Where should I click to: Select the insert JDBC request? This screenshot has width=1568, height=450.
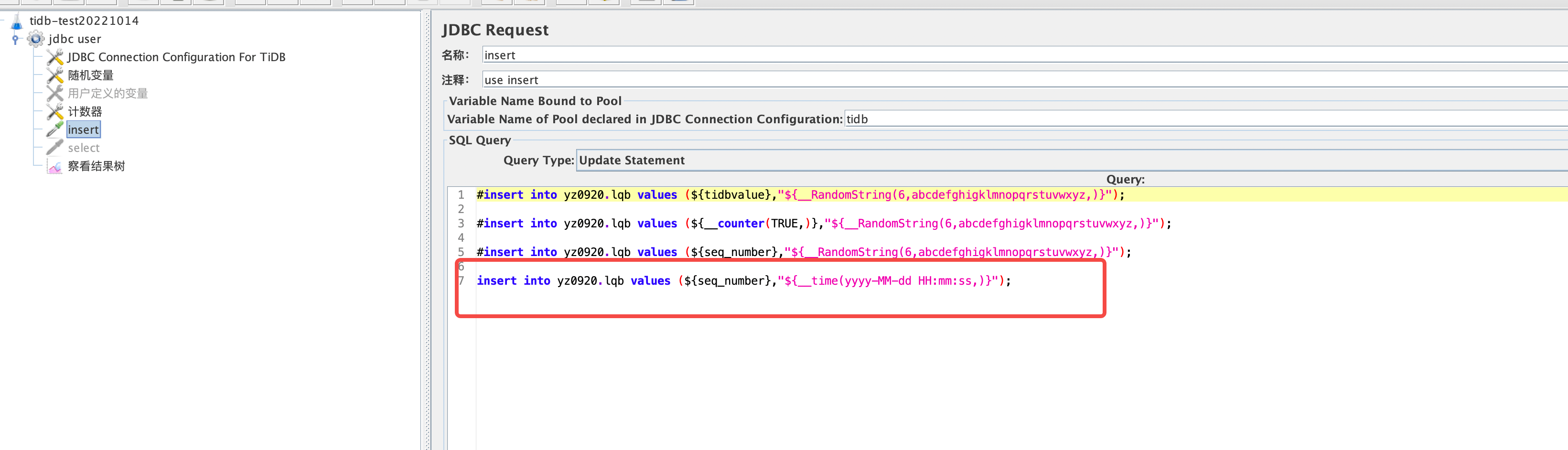(84, 130)
